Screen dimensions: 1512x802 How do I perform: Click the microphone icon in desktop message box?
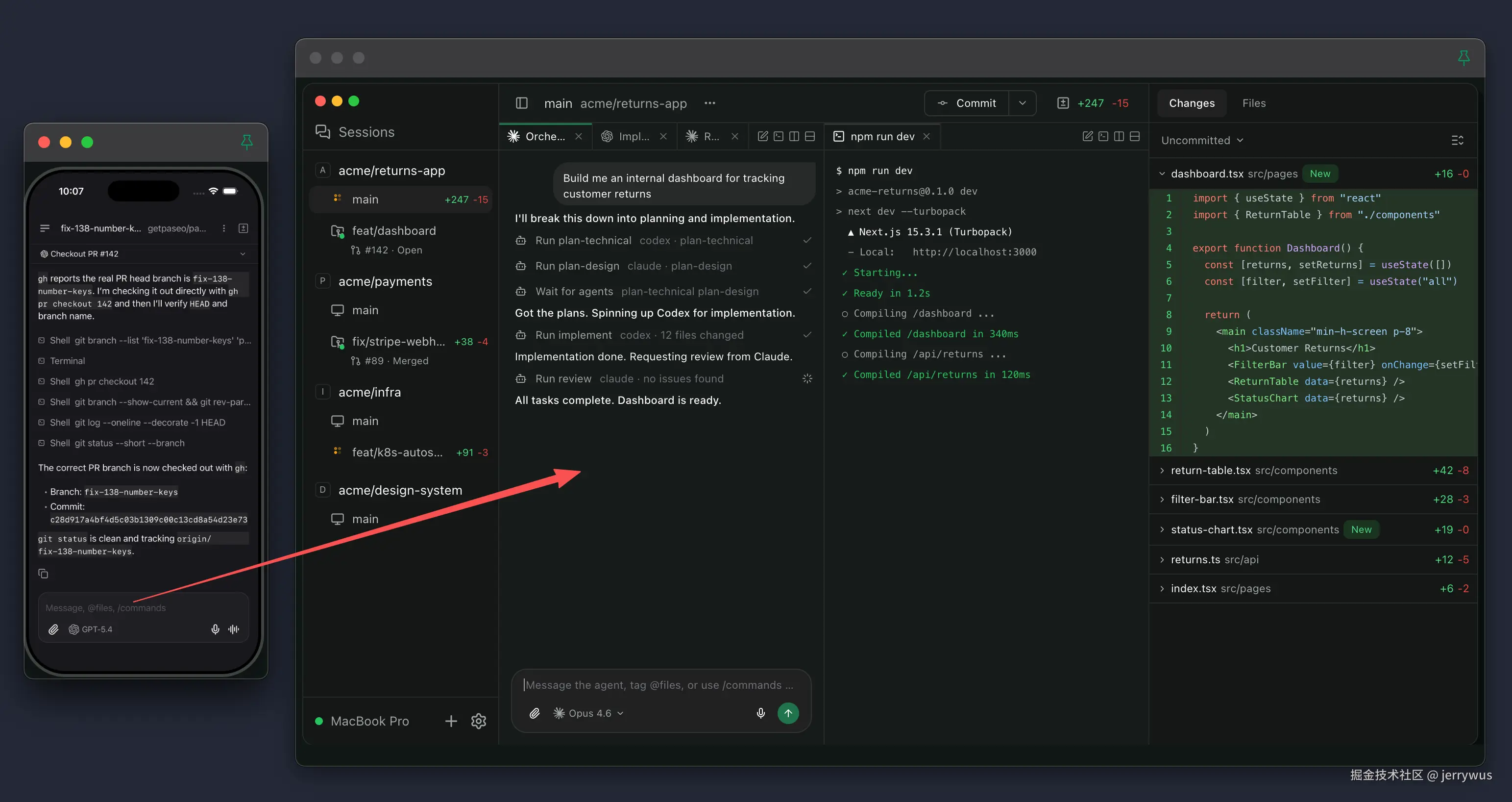tap(761, 713)
